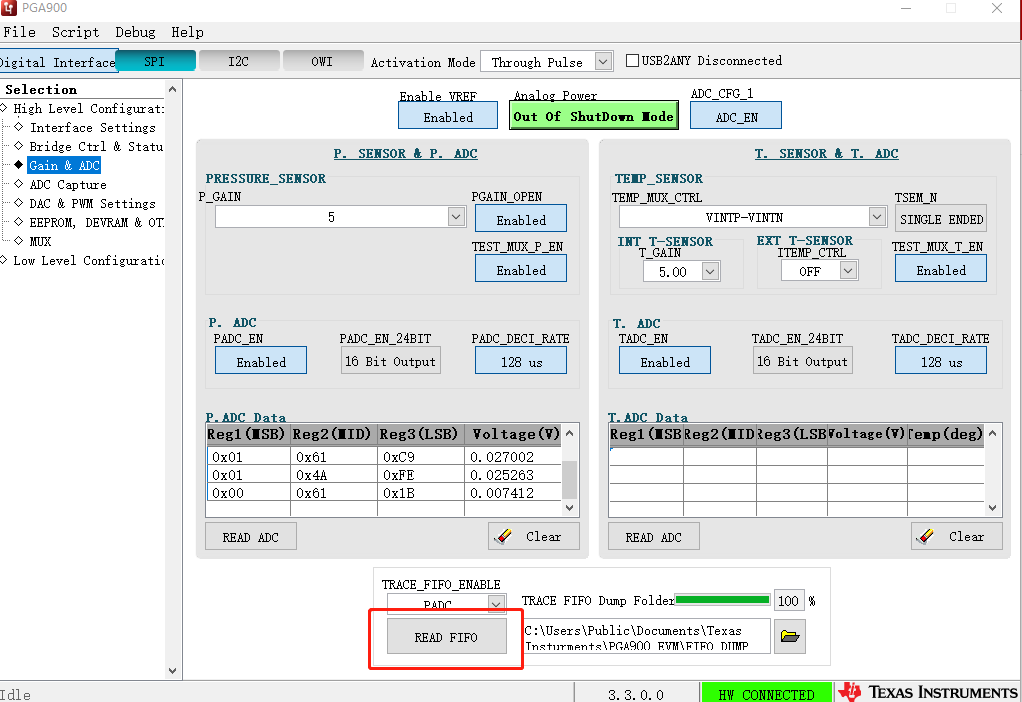
Task: Clear the T. ADC data table
Action: (x=956, y=536)
